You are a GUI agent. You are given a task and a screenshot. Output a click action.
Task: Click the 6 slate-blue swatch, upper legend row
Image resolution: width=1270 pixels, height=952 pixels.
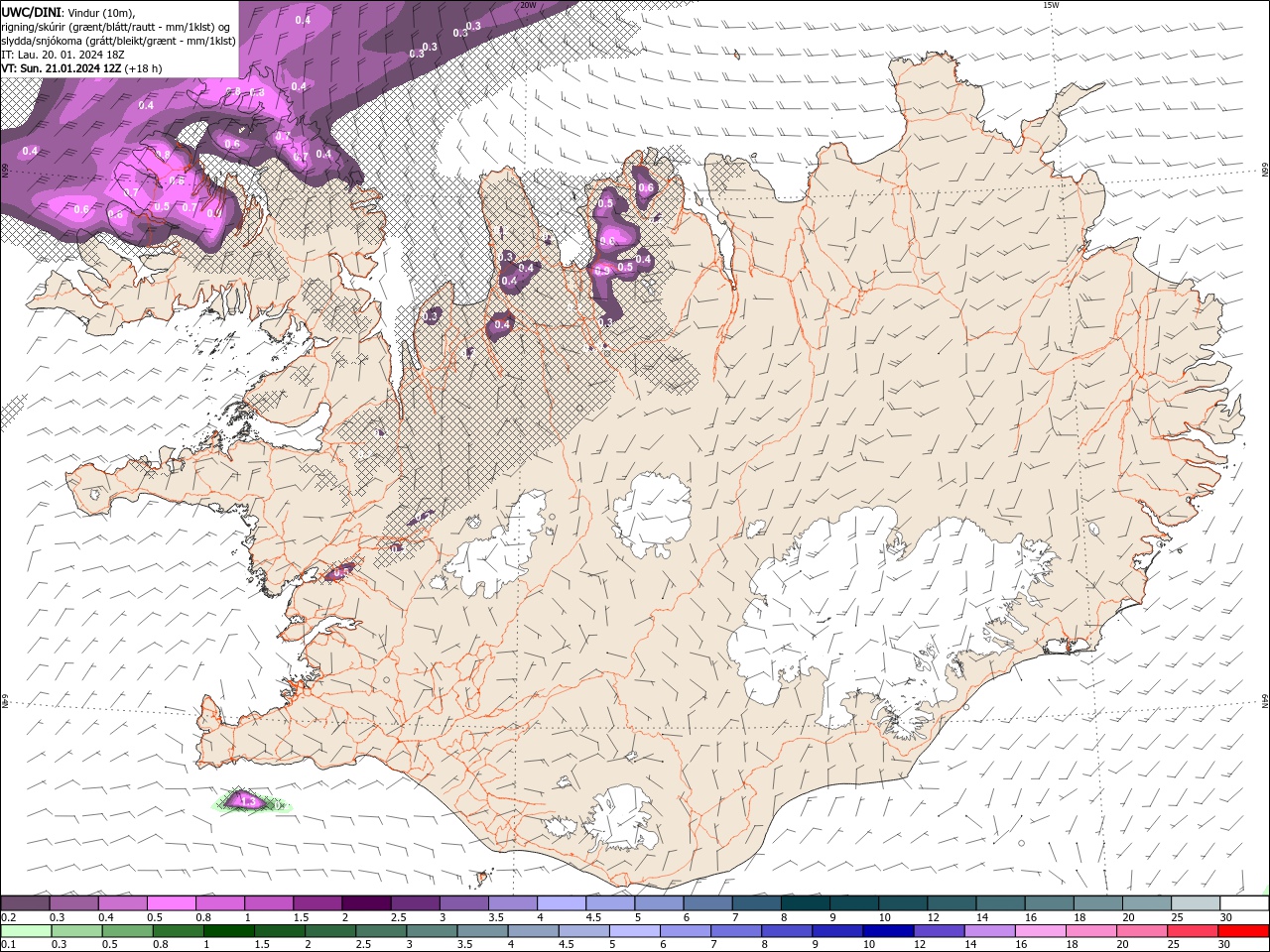click(x=707, y=903)
